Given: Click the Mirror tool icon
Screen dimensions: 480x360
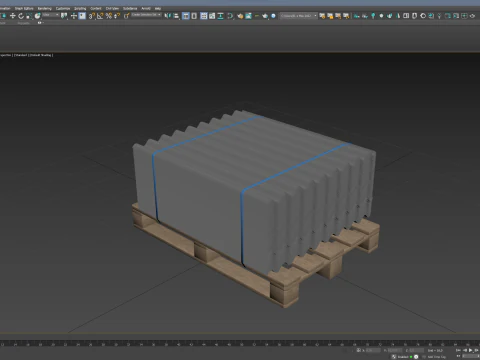Looking at the screenshot, I should pos(168,16).
